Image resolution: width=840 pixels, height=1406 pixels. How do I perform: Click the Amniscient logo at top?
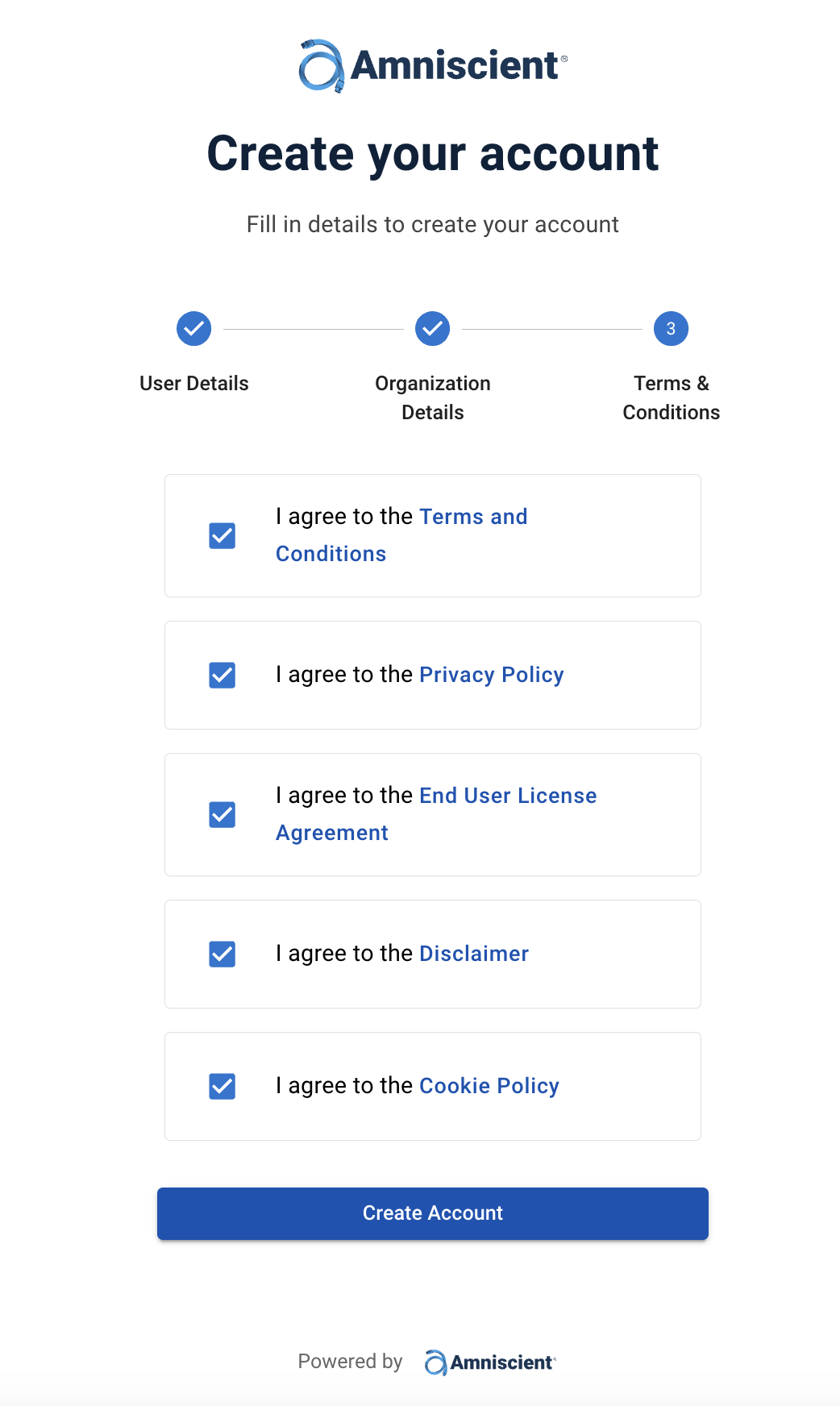(433, 65)
